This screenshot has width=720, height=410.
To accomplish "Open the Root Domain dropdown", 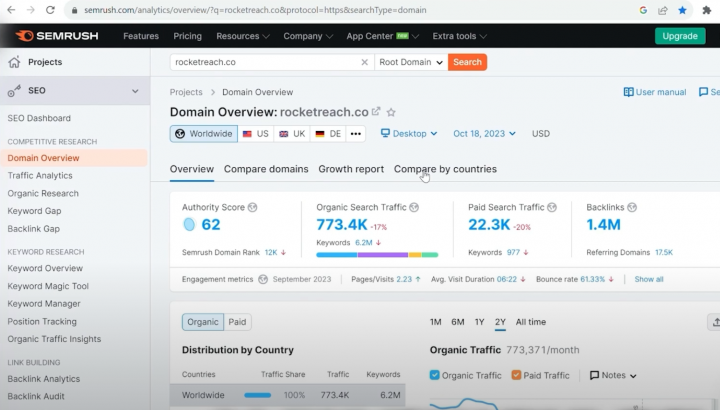I will [x=410, y=62].
